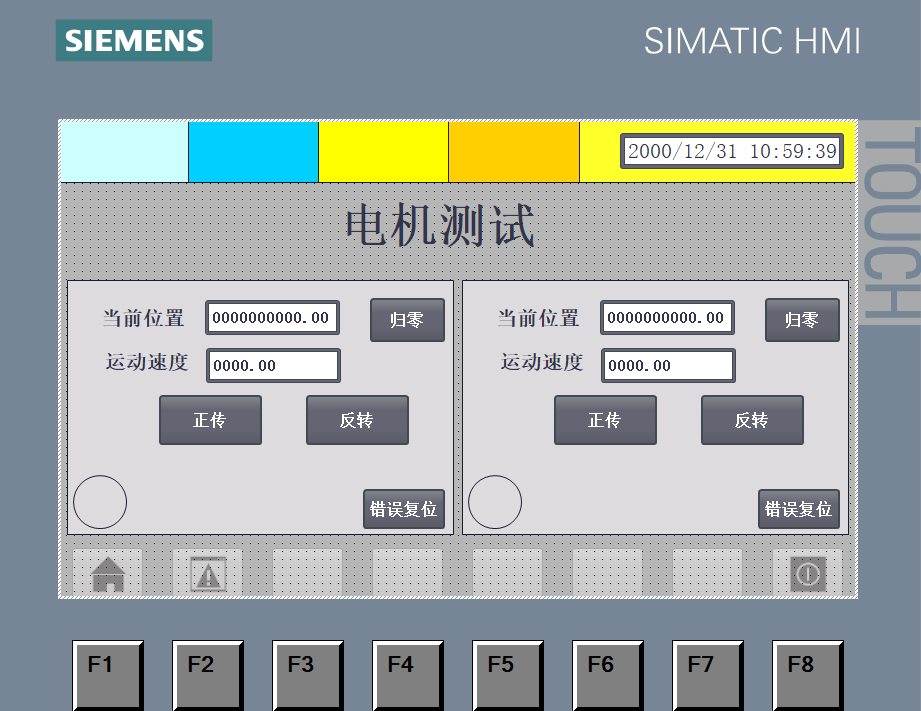The image size is (921, 711).
Task: Start 正传 on the left motor
Action: click(x=210, y=420)
